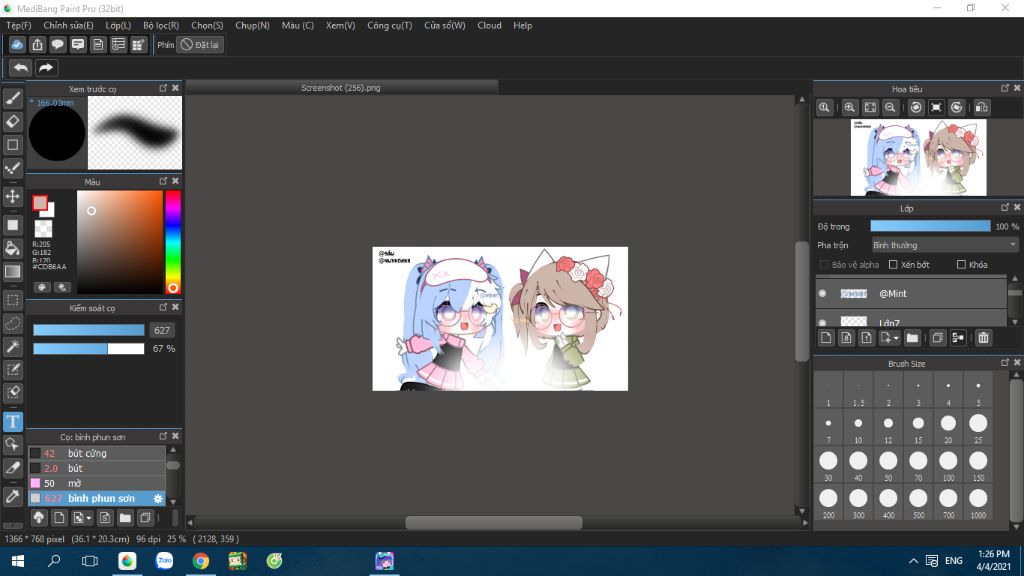Open the Tệp(F) menu

pyautogui.click(x=18, y=25)
